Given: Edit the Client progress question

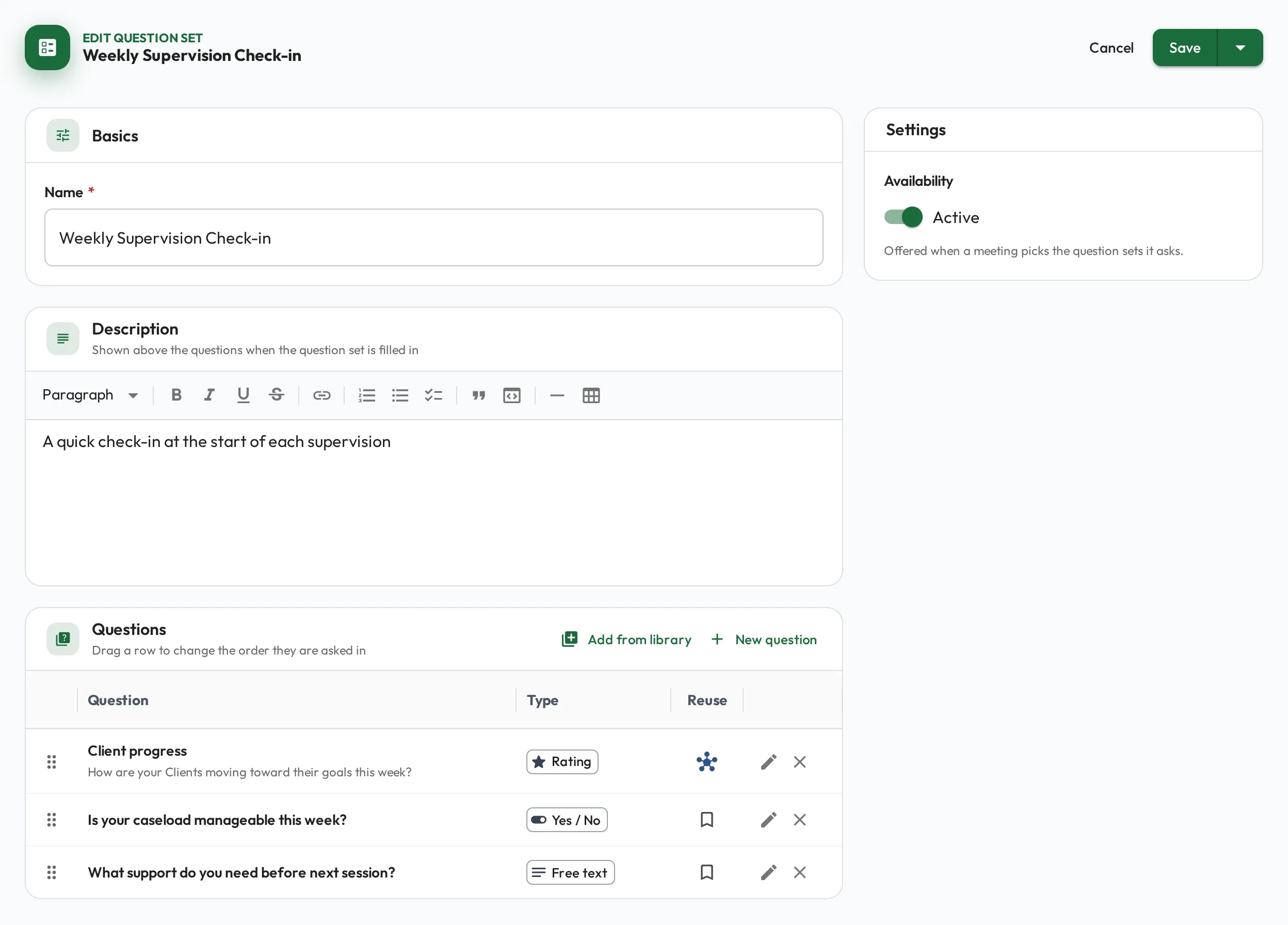Looking at the screenshot, I should pos(768,762).
